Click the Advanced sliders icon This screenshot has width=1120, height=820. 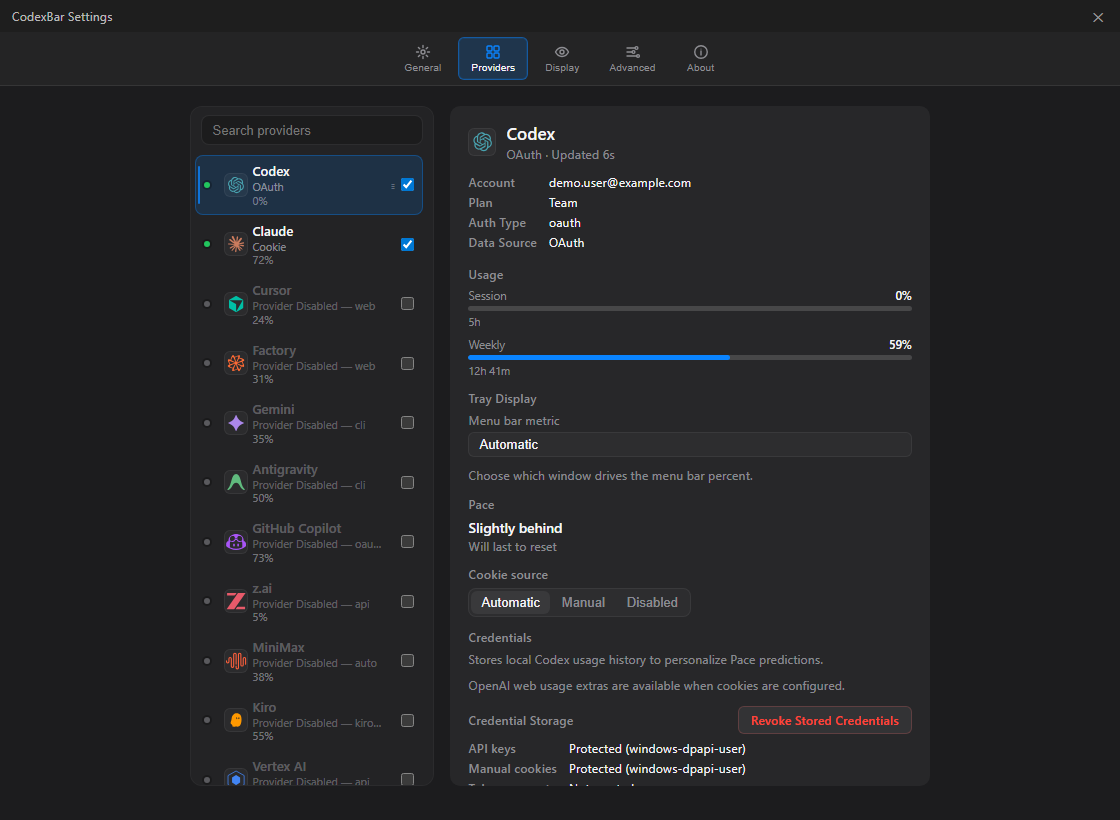(x=632, y=52)
